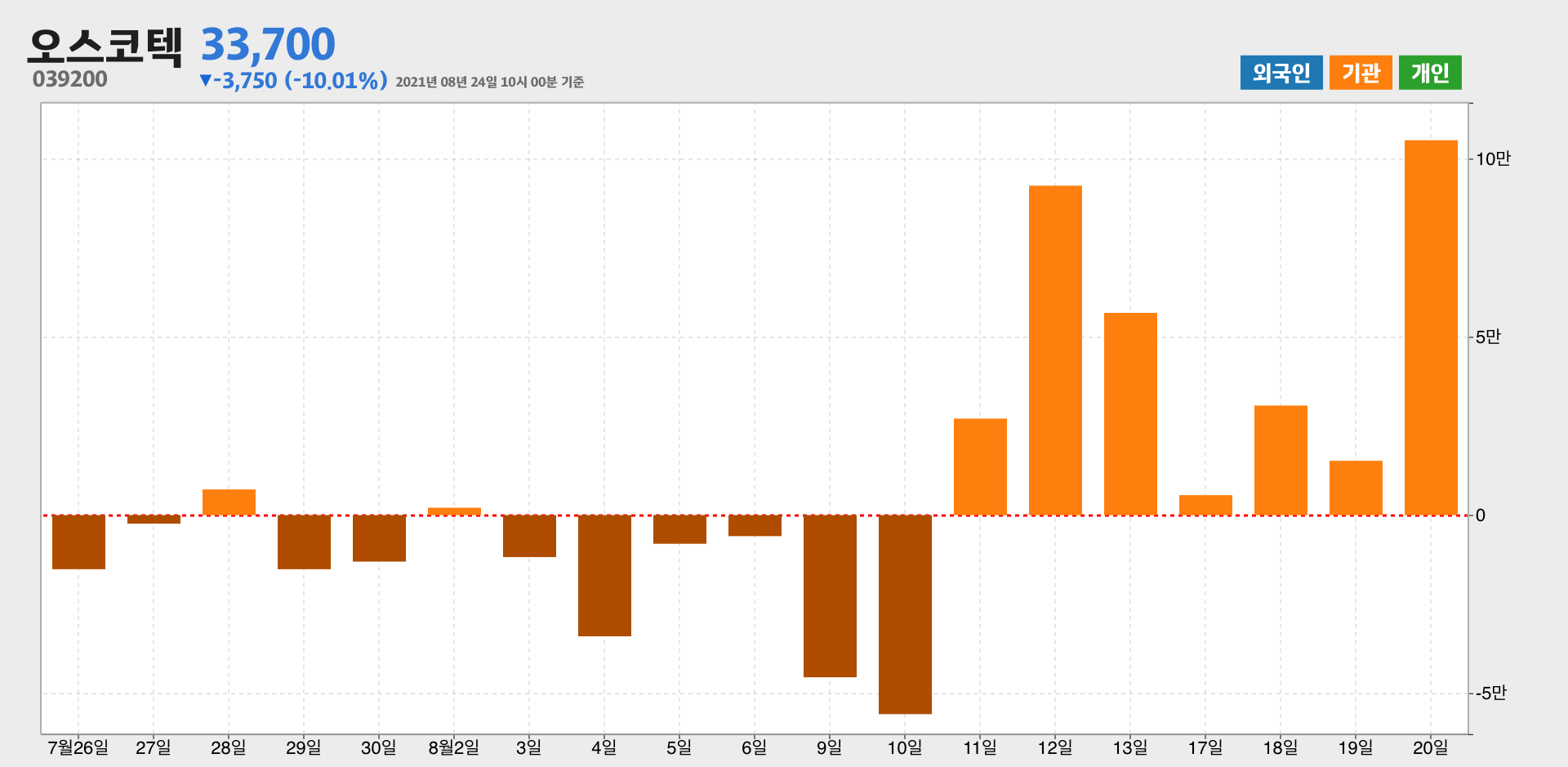Click the 4일 x-axis label
The height and width of the screenshot is (767, 1568).
pyautogui.click(x=604, y=747)
